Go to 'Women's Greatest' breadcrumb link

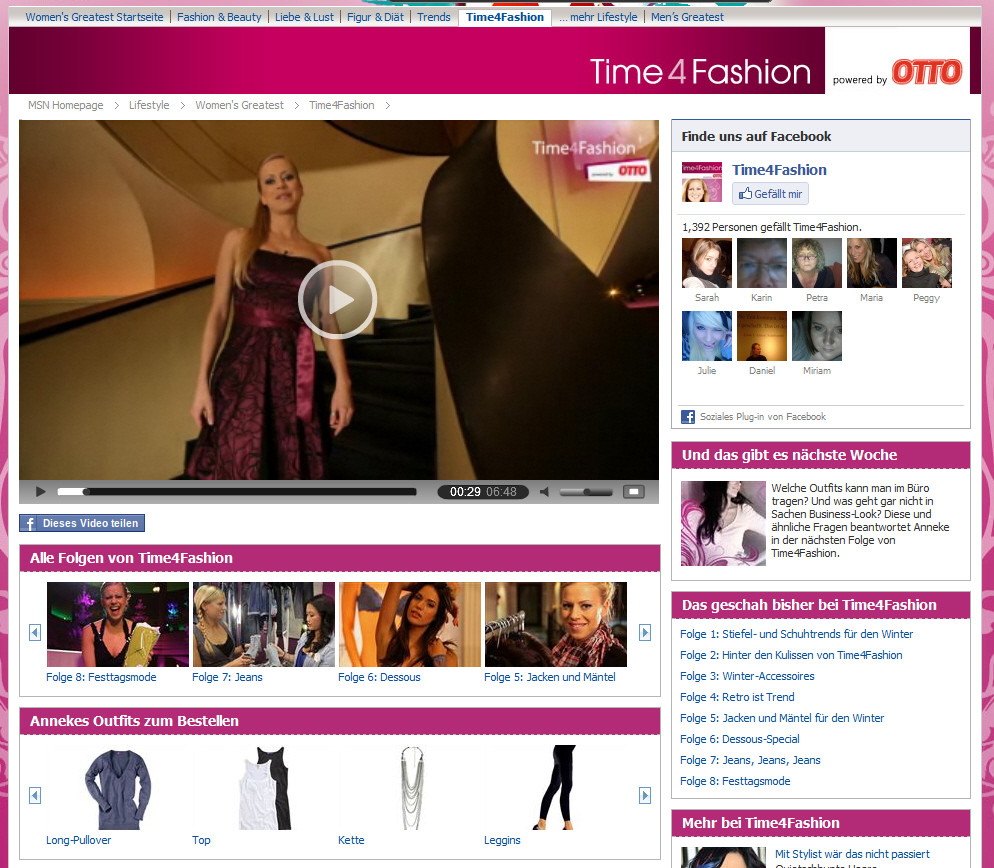tap(240, 105)
